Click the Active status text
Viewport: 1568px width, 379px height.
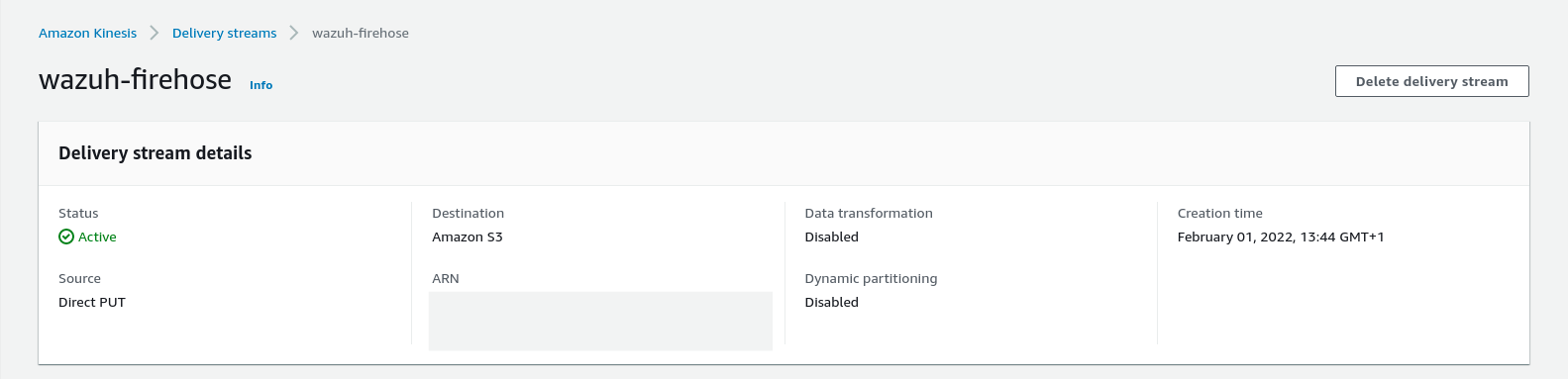[97, 237]
